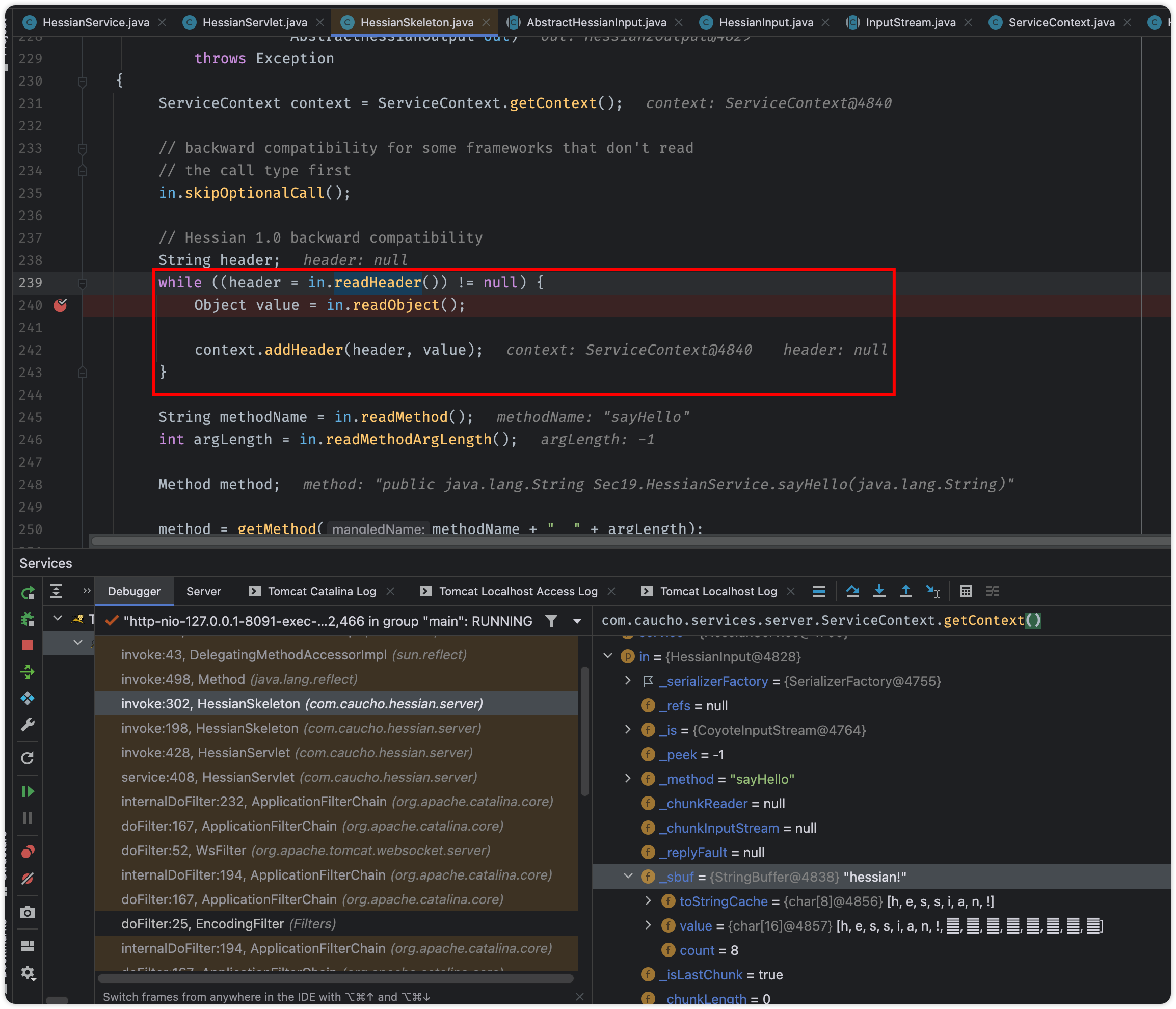Stop the running Tomcat server
The width and height of the screenshot is (1176, 1009).
click(x=27, y=645)
